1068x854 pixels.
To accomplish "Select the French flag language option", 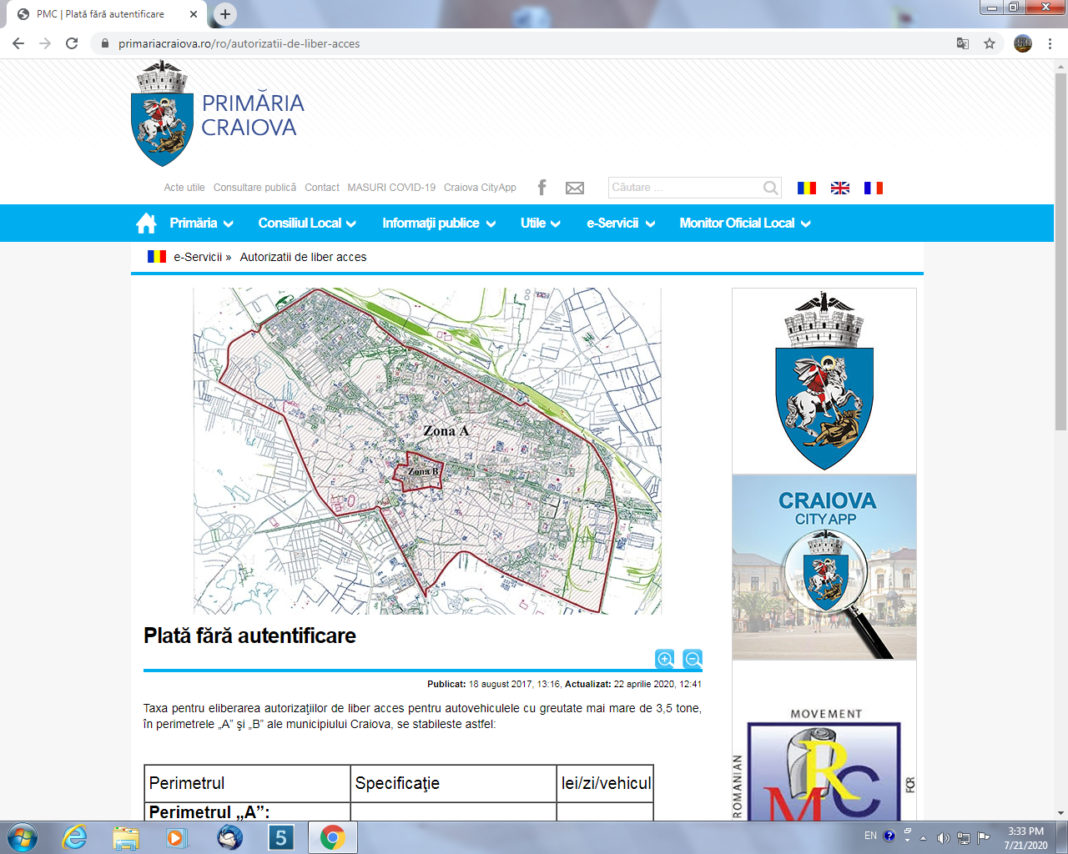I will [872, 187].
